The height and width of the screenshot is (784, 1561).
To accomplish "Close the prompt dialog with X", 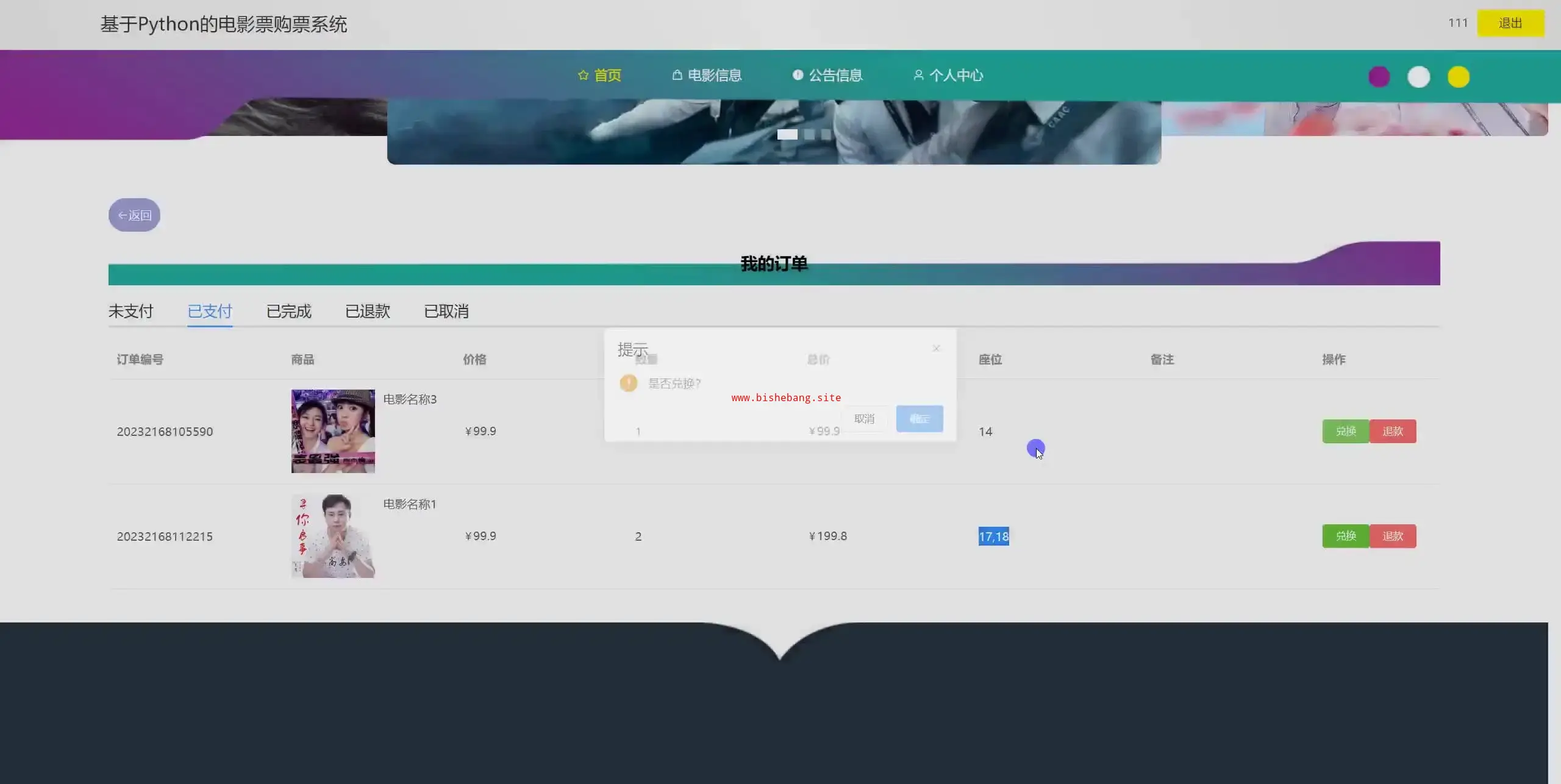I will (936, 348).
